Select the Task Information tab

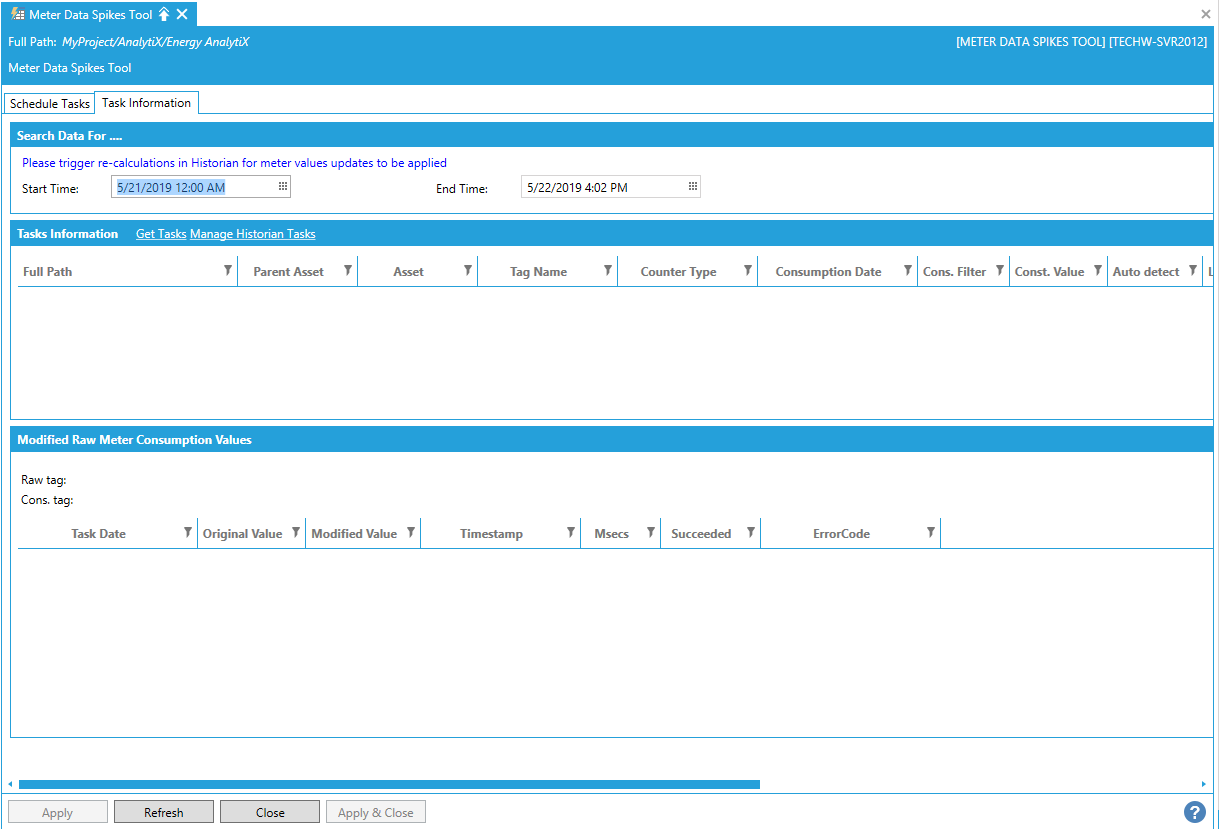[146, 103]
